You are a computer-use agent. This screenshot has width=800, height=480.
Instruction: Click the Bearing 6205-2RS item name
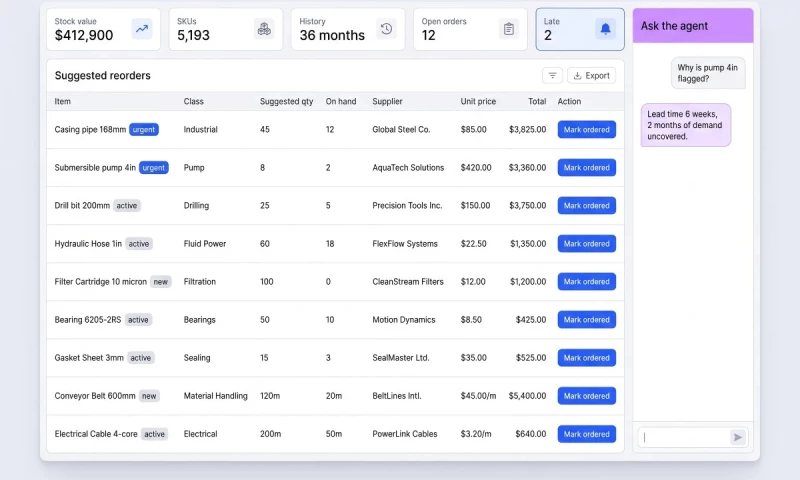point(88,320)
